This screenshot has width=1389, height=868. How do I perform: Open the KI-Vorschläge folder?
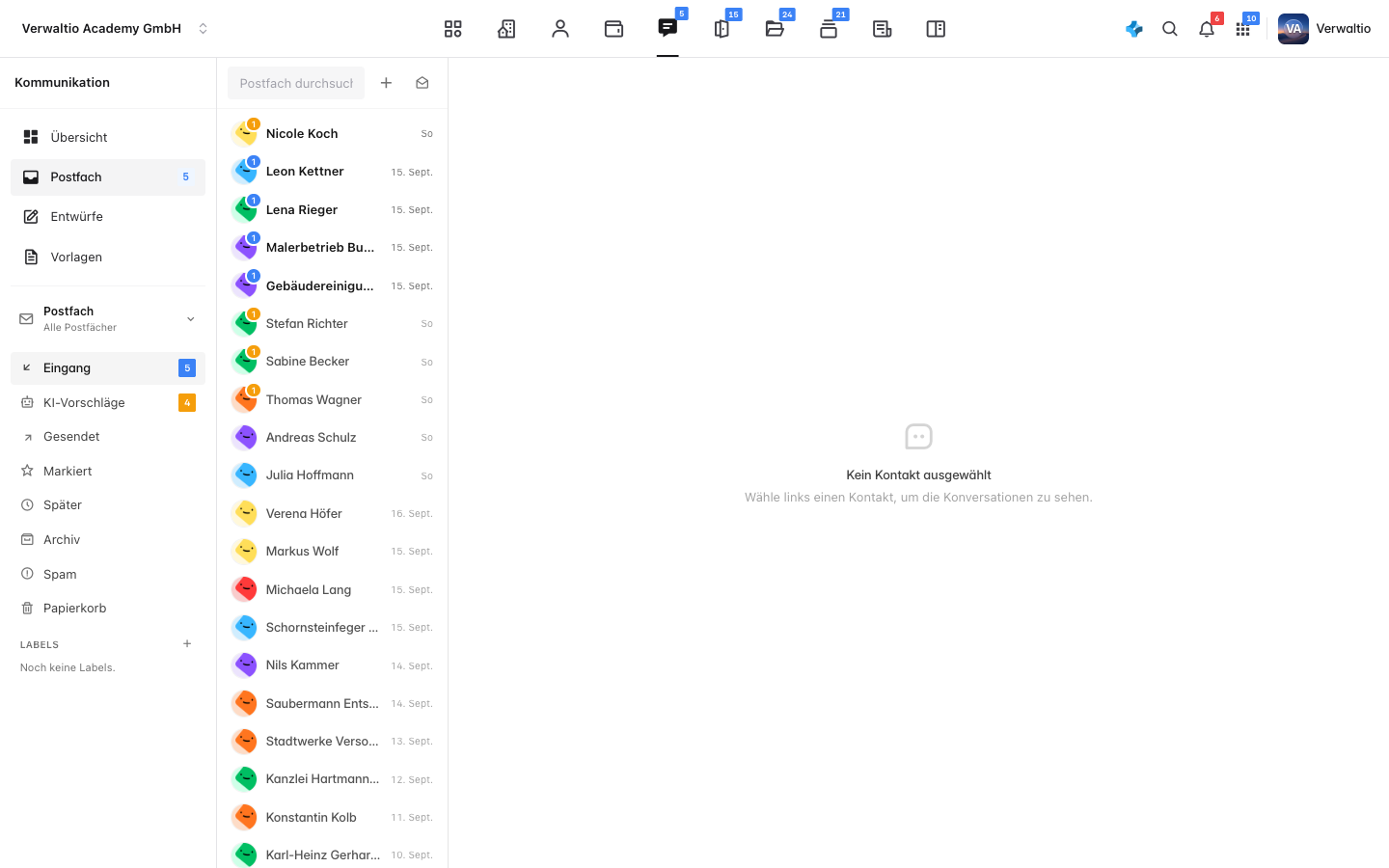(x=108, y=403)
